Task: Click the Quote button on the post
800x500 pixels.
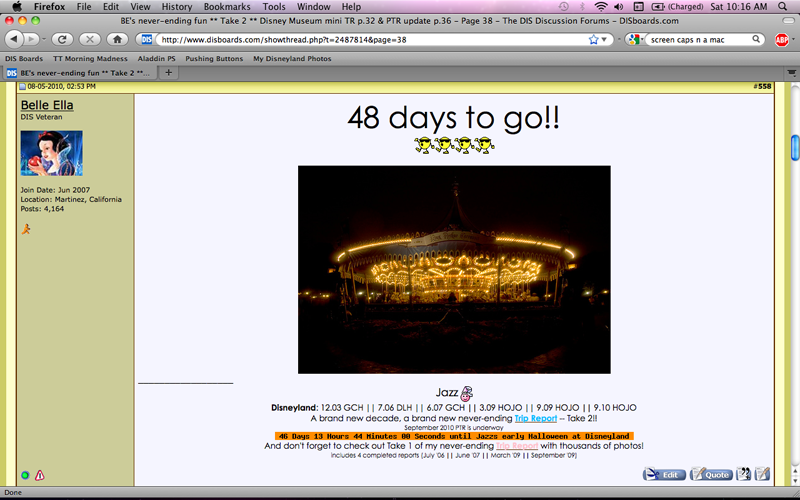Action: click(x=711, y=474)
